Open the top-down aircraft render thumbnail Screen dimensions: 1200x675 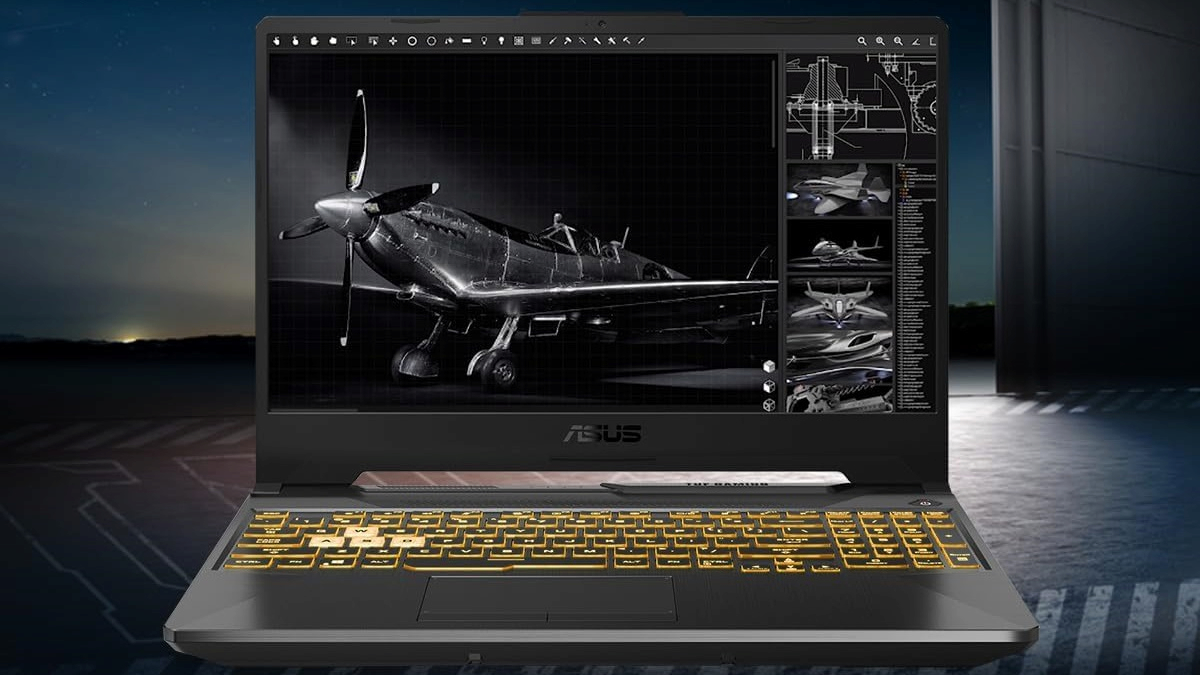click(x=838, y=304)
